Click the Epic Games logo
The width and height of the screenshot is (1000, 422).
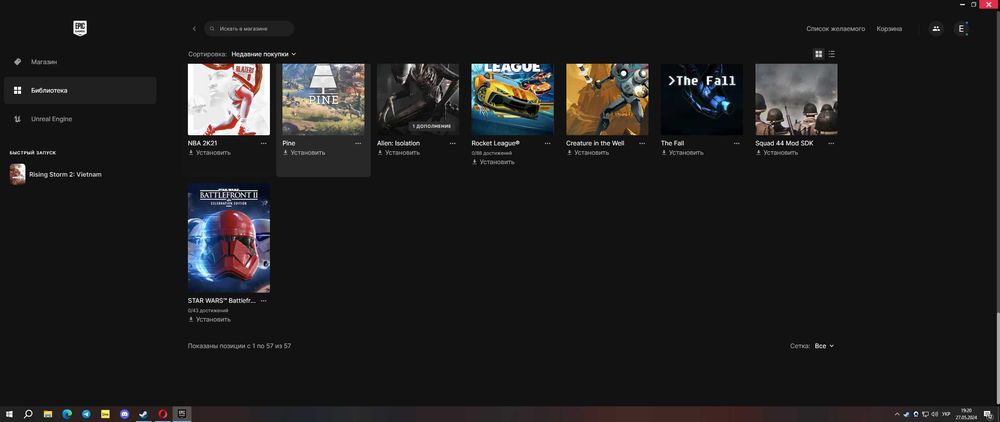pos(80,28)
